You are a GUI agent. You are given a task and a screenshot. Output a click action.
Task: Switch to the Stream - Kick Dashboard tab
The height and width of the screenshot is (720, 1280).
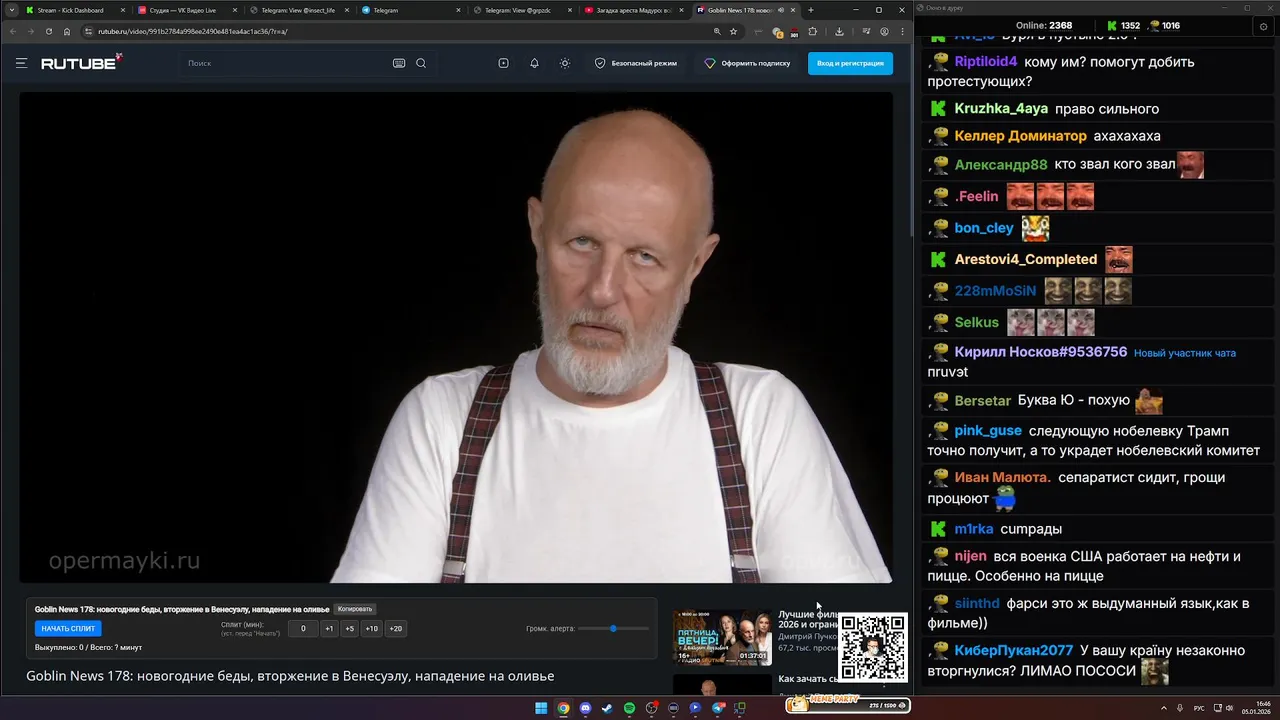pos(75,10)
